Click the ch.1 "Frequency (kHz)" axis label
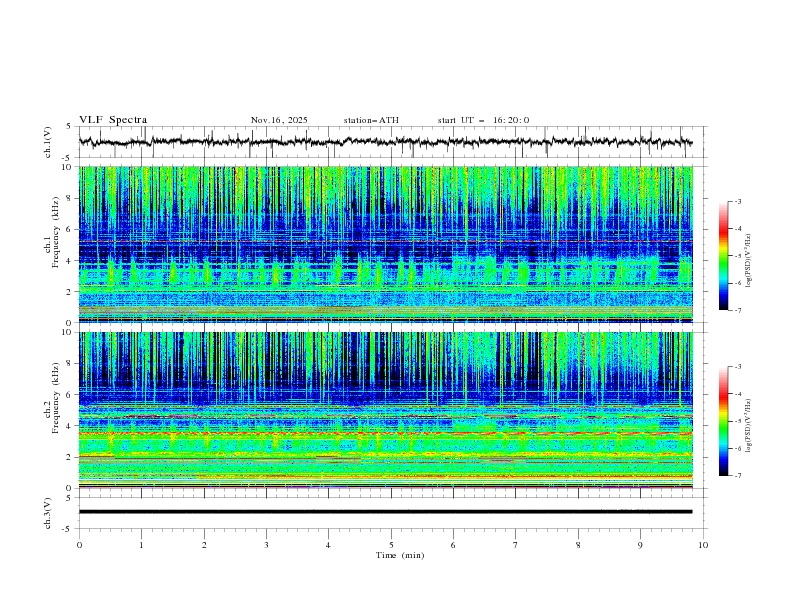This screenshot has width=792, height=612. [56, 230]
